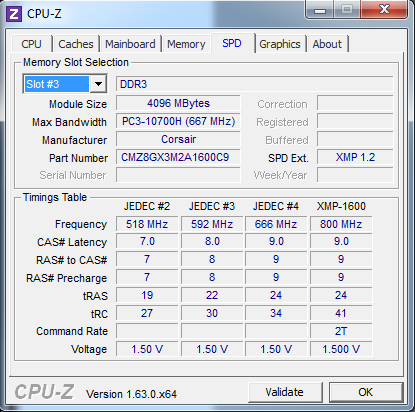
Task: Select the 8.0 CAS# Latency cell
Action: click(212, 241)
